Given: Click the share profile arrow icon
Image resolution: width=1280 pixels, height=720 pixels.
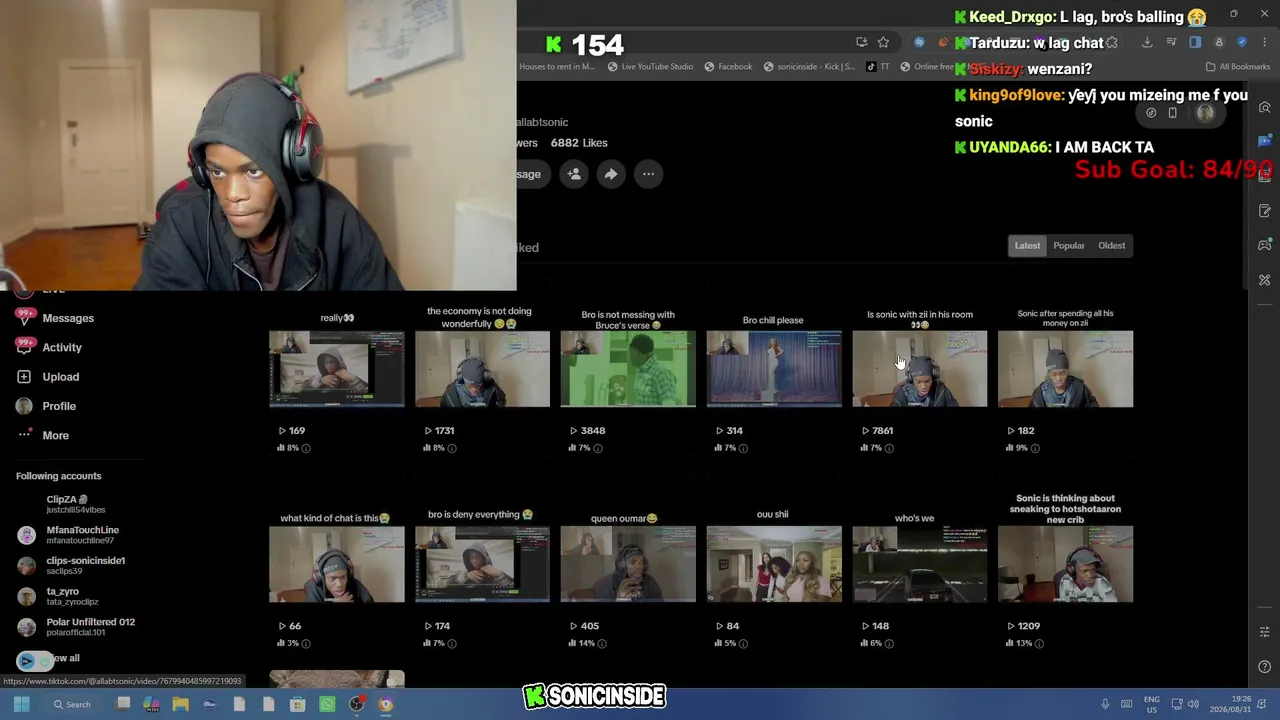Looking at the screenshot, I should tap(611, 174).
